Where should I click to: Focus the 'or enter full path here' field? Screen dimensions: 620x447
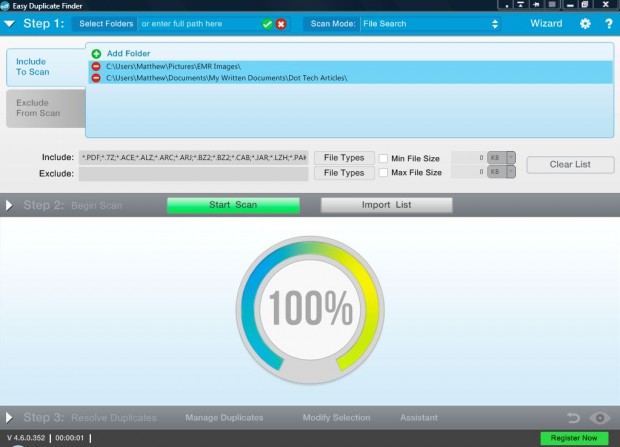tap(198, 24)
